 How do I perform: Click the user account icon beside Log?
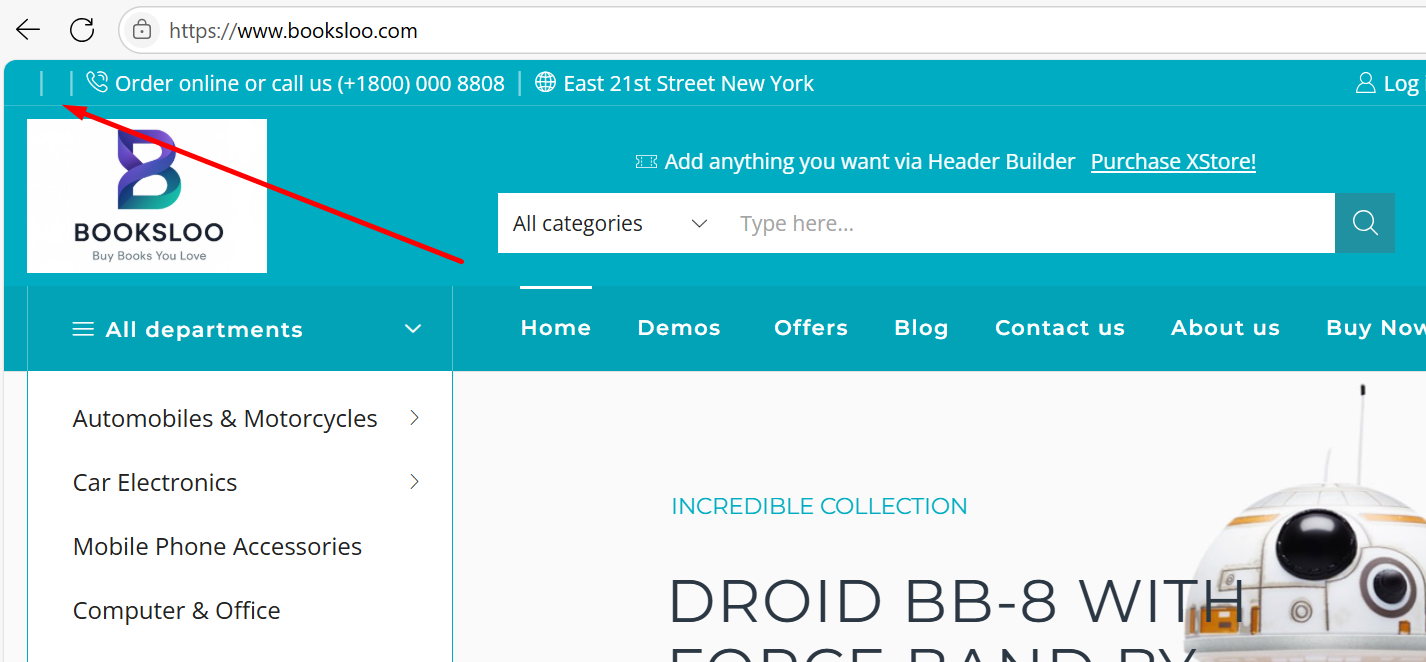click(x=1365, y=83)
